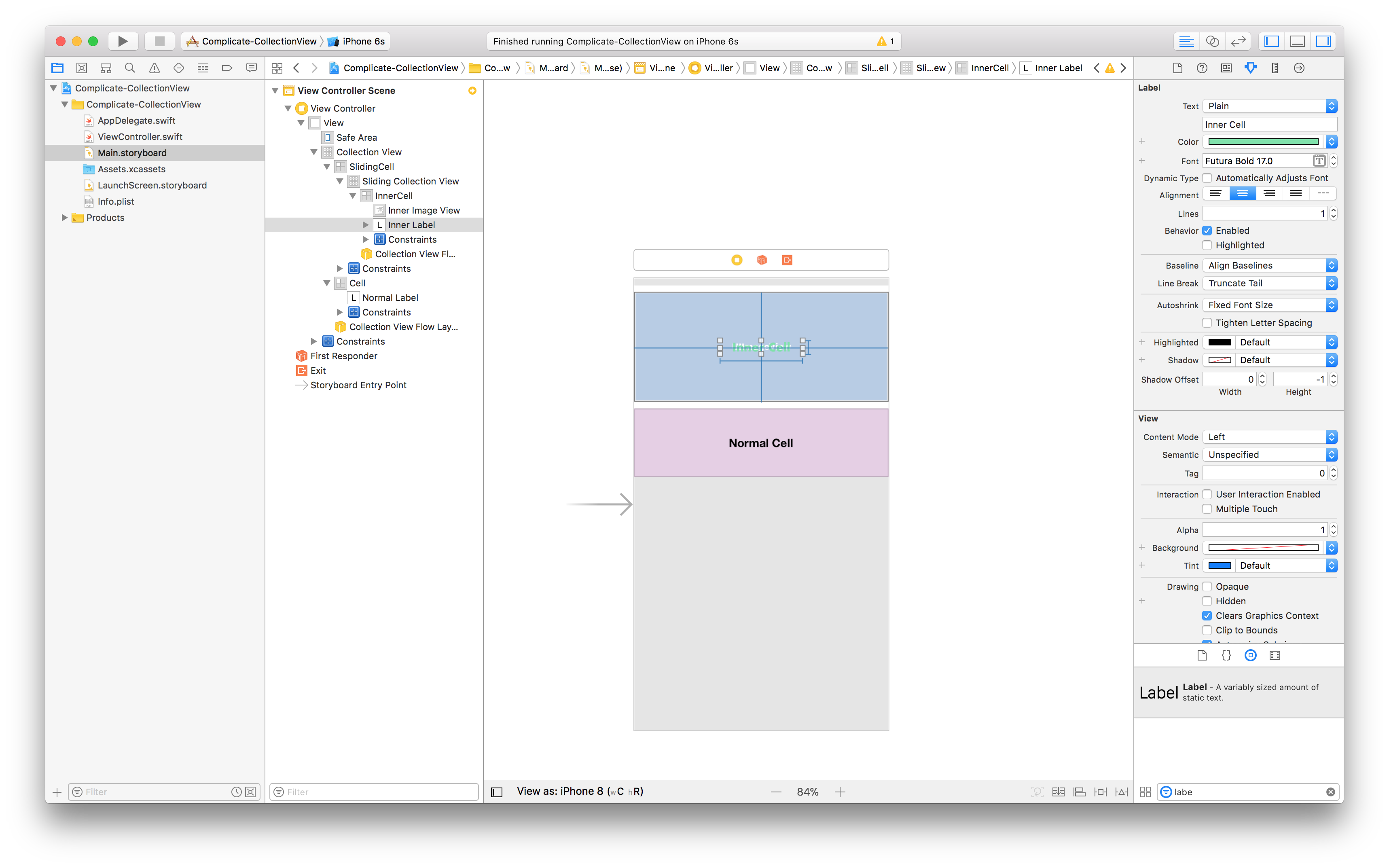
Task: Open the Semantic Unspecified dropdown
Action: click(1270, 455)
